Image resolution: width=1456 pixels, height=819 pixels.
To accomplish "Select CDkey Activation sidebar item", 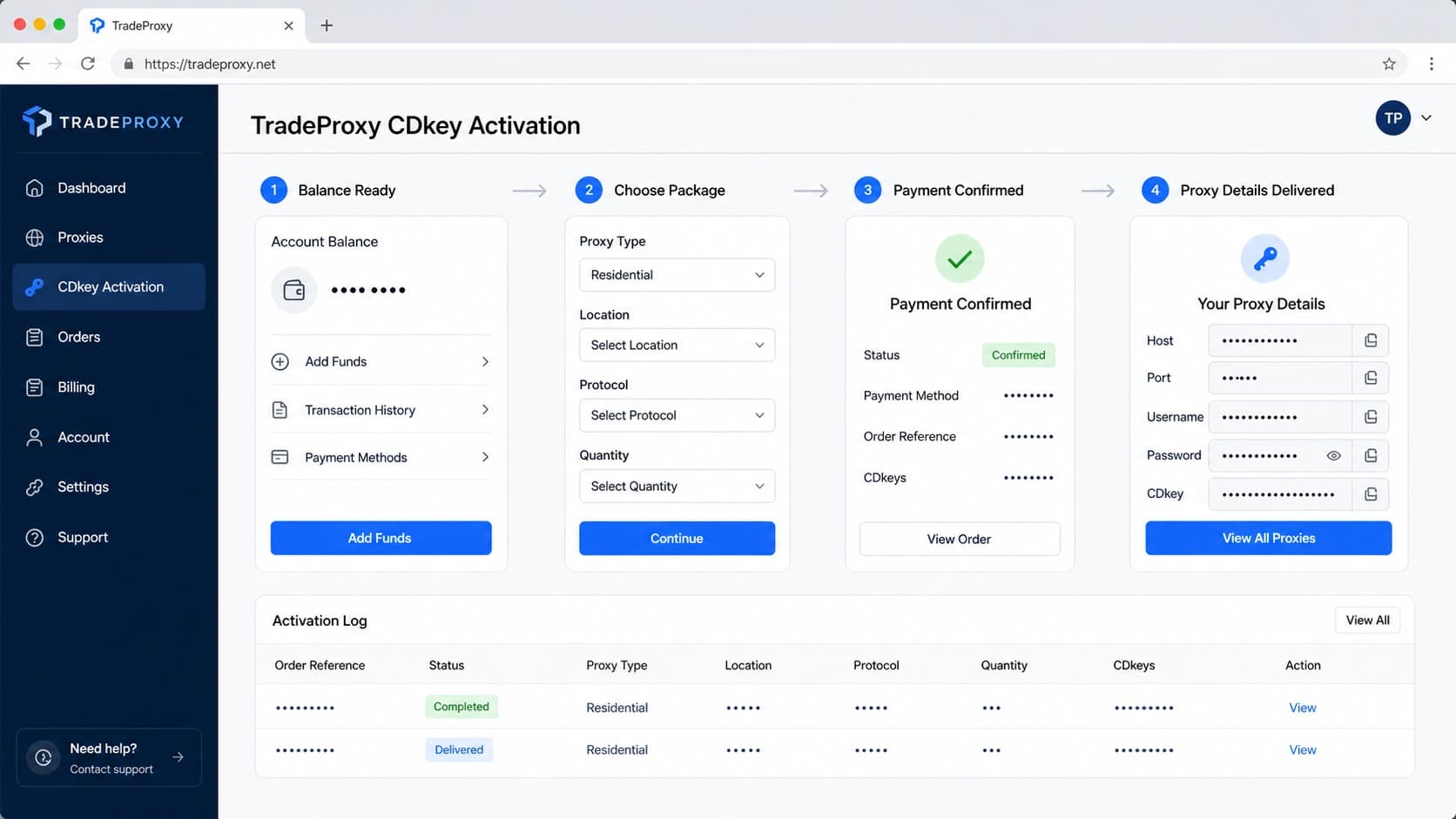I will pyautogui.click(x=109, y=287).
